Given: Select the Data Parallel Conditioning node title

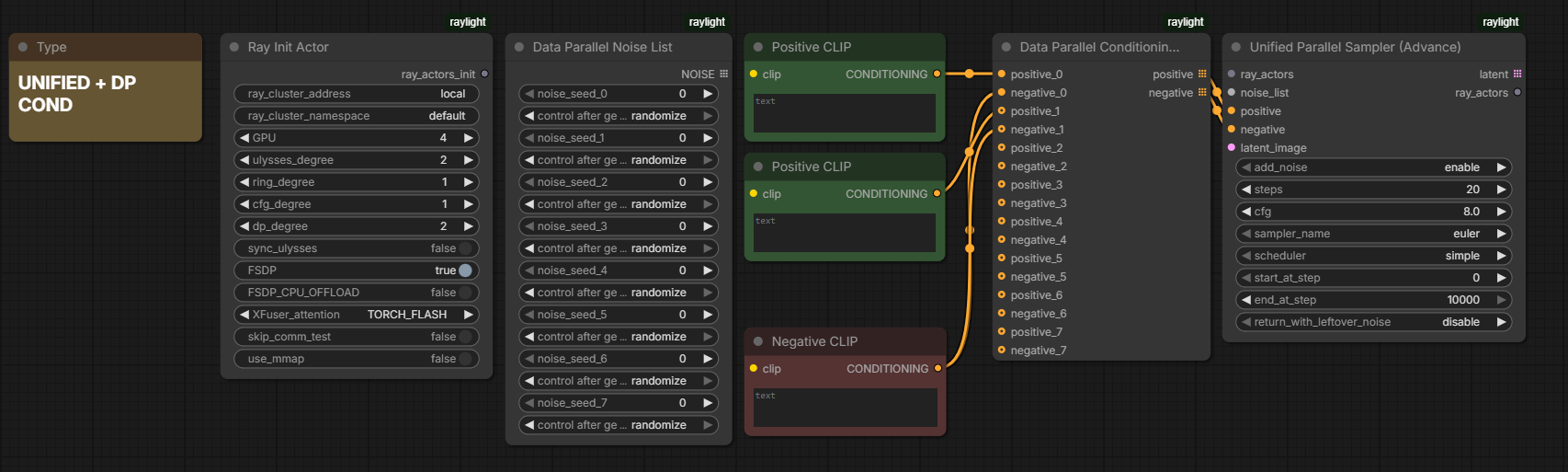Looking at the screenshot, I should pyautogui.click(x=1099, y=47).
